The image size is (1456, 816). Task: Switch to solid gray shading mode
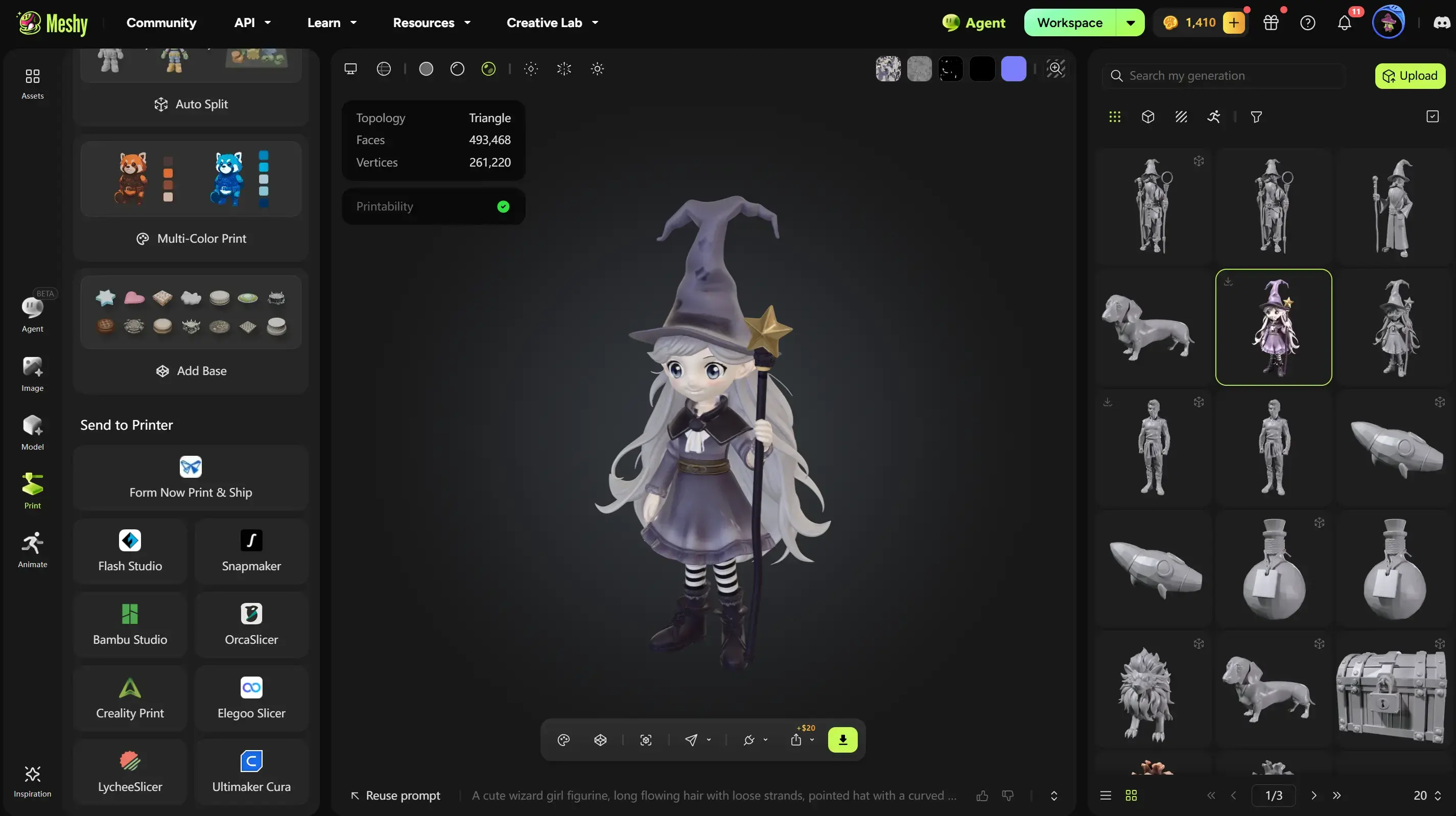(x=426, y=69)
